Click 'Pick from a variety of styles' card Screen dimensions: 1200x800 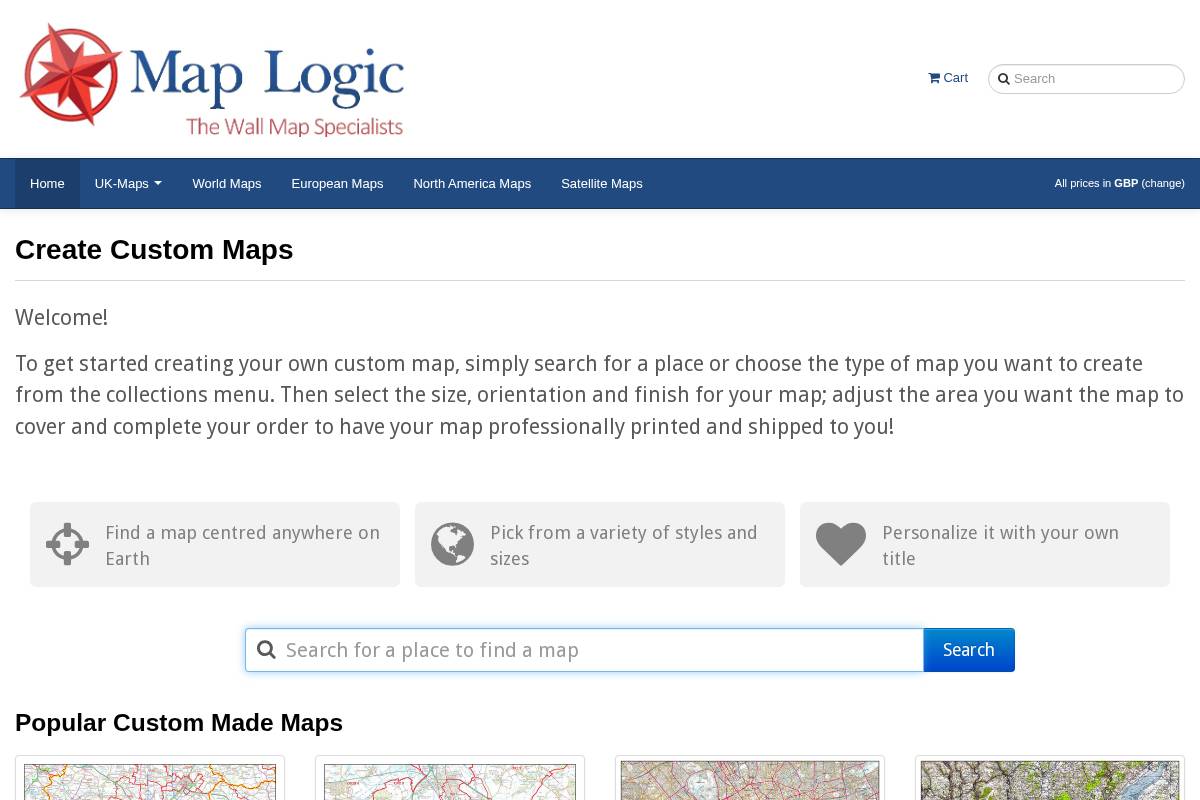[x=600, y=545]
